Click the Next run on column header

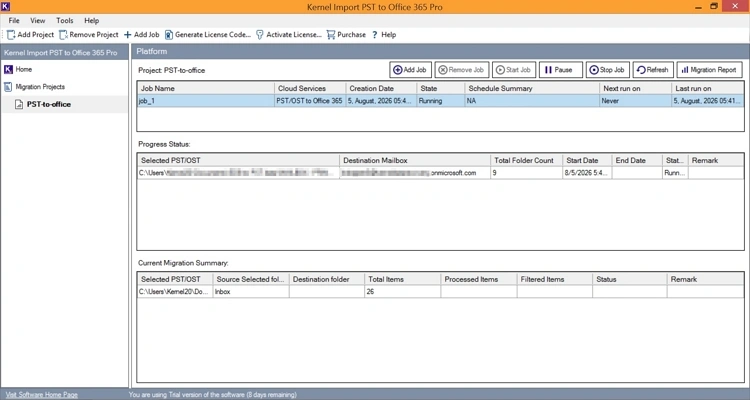635,89
